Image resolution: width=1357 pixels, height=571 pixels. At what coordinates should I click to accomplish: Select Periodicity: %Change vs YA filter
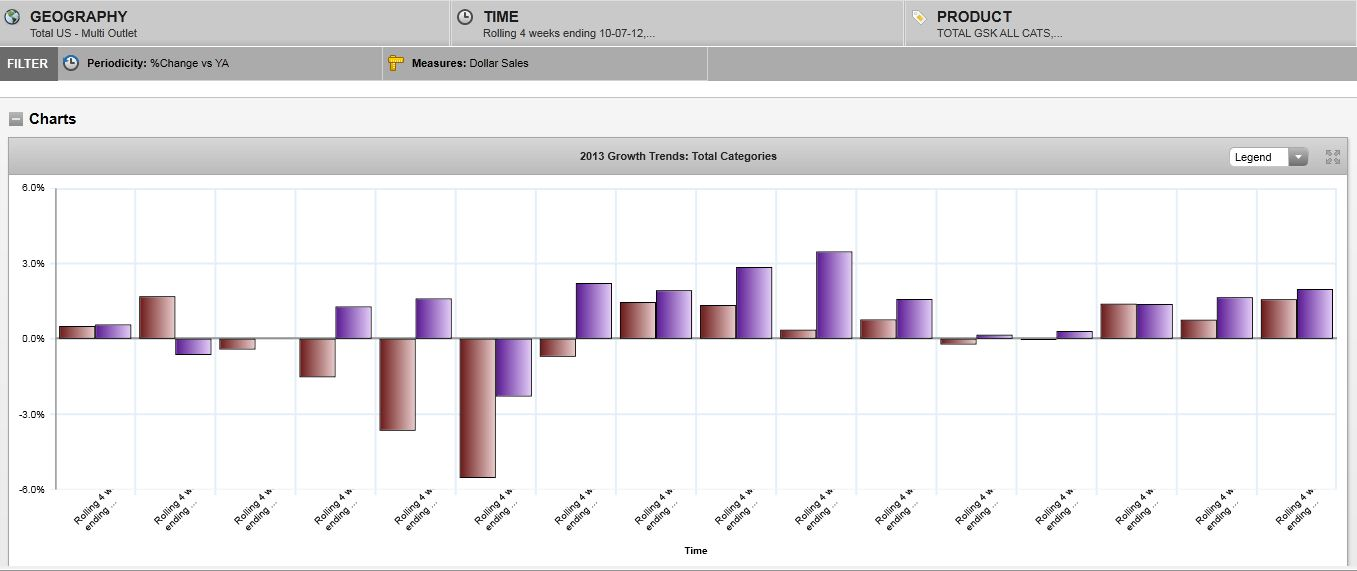pos(158,63)
